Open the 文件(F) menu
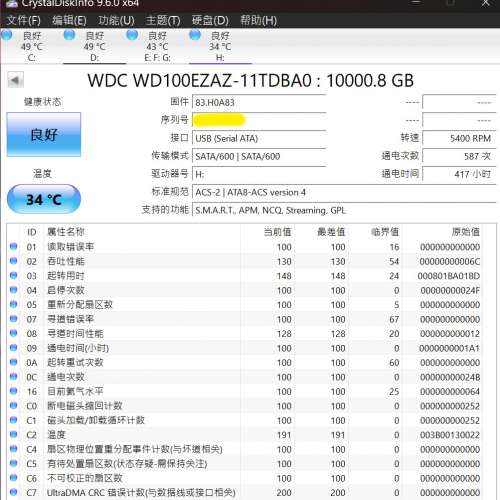This screenshot has width=500, height=500. (x=23, y=21)
